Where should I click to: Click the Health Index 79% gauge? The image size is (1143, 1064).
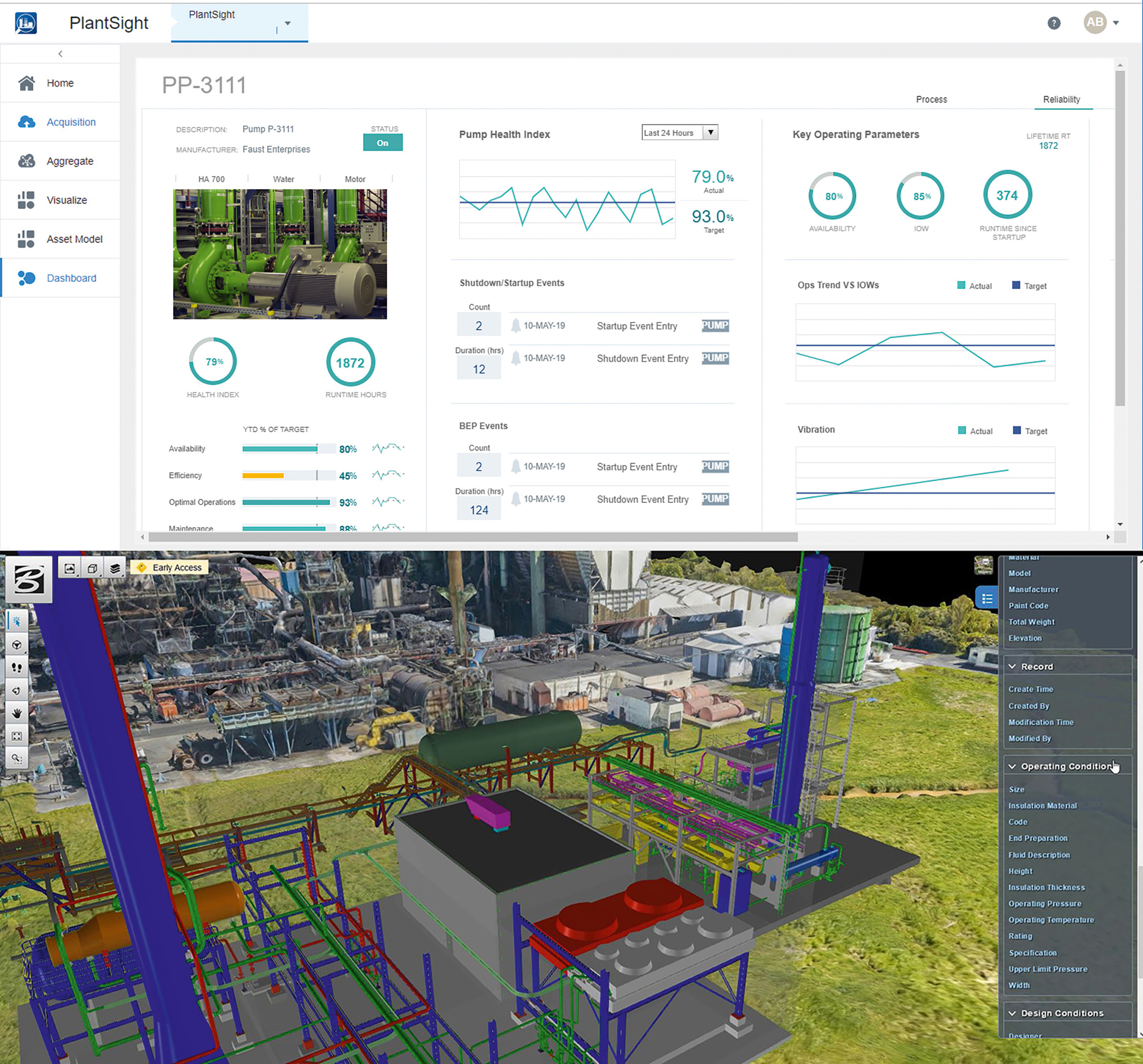click(213, 361)
